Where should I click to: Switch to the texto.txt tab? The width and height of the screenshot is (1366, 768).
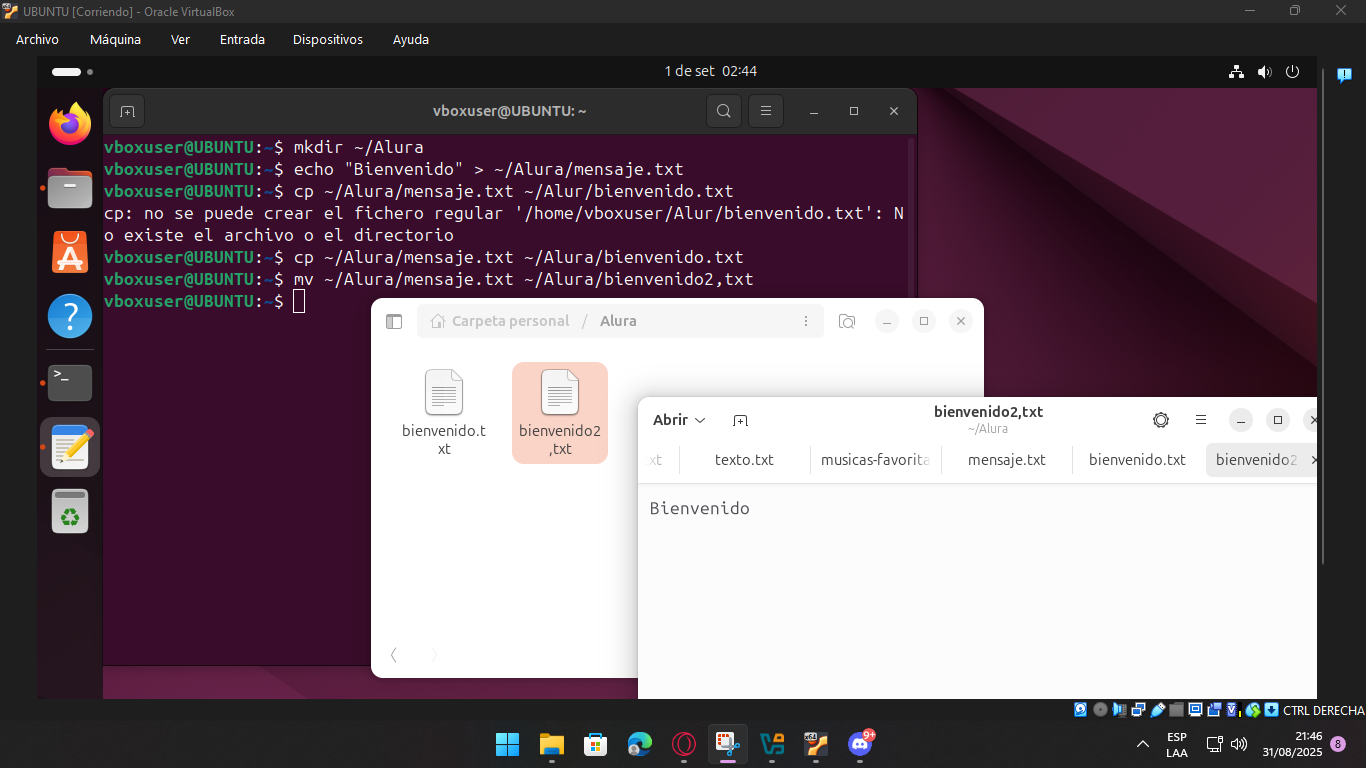[x=744, y=460]
